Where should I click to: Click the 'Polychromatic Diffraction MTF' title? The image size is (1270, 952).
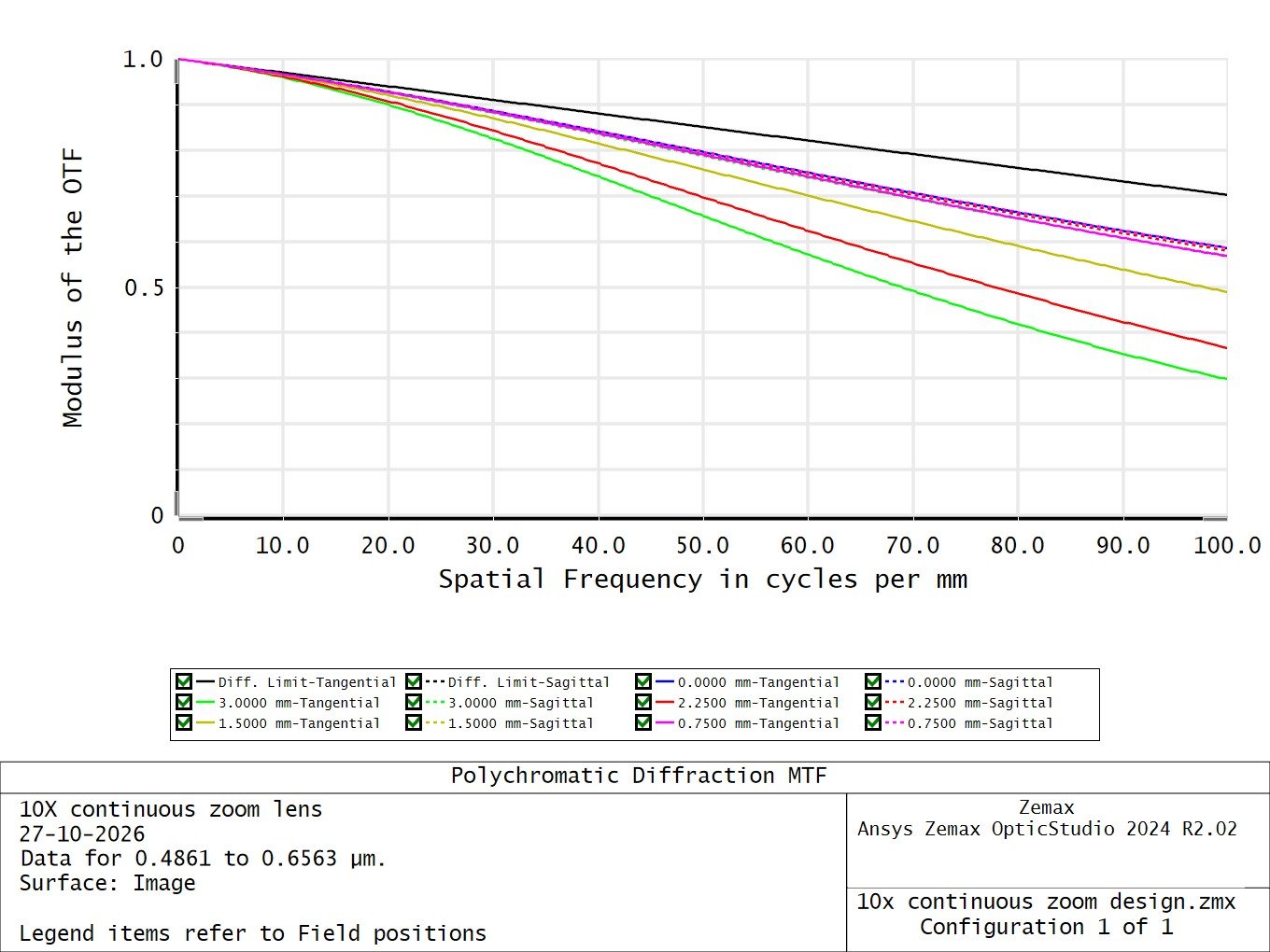(x=639, y=777)
